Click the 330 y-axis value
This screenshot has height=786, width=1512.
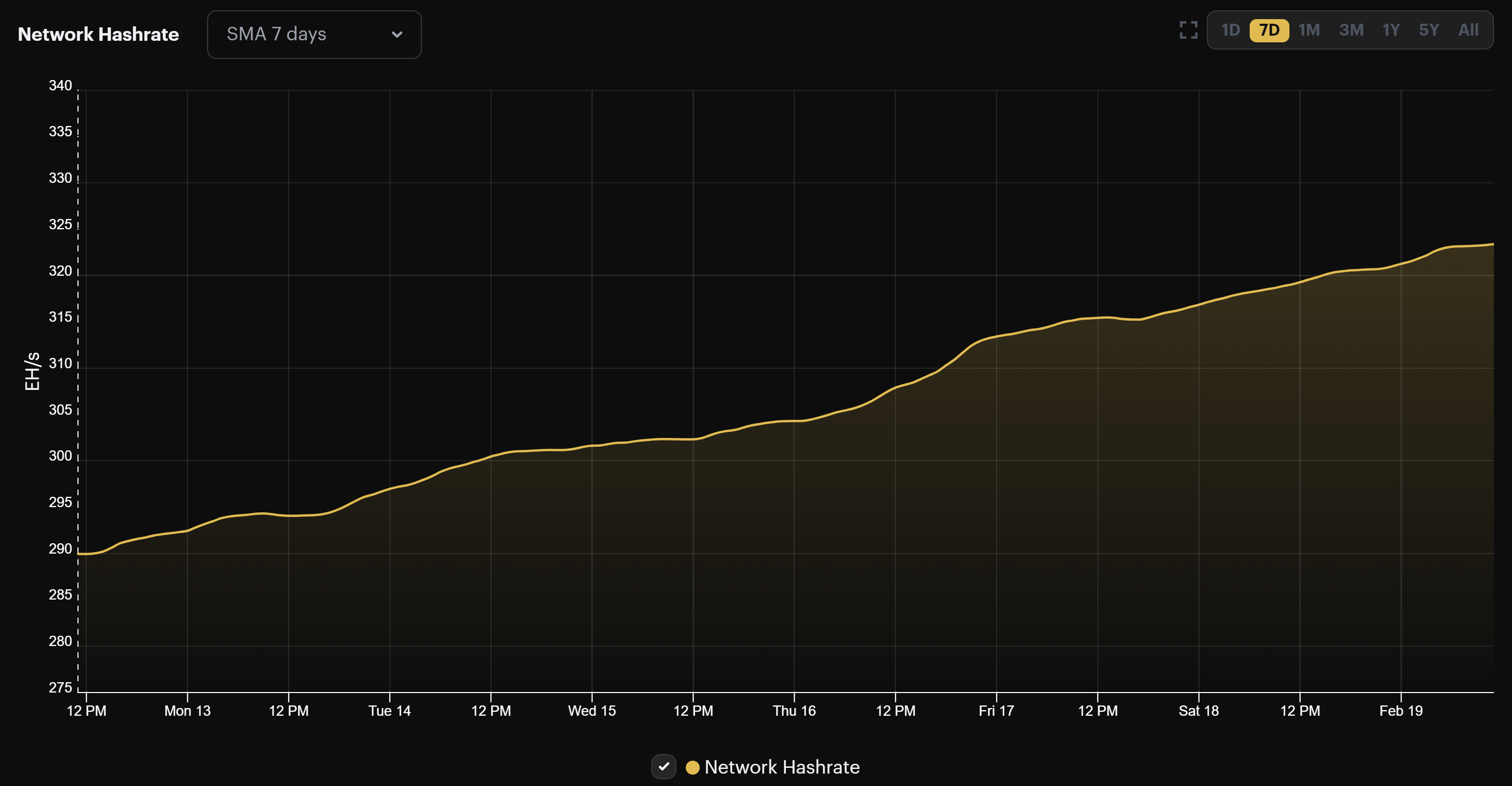60,179
